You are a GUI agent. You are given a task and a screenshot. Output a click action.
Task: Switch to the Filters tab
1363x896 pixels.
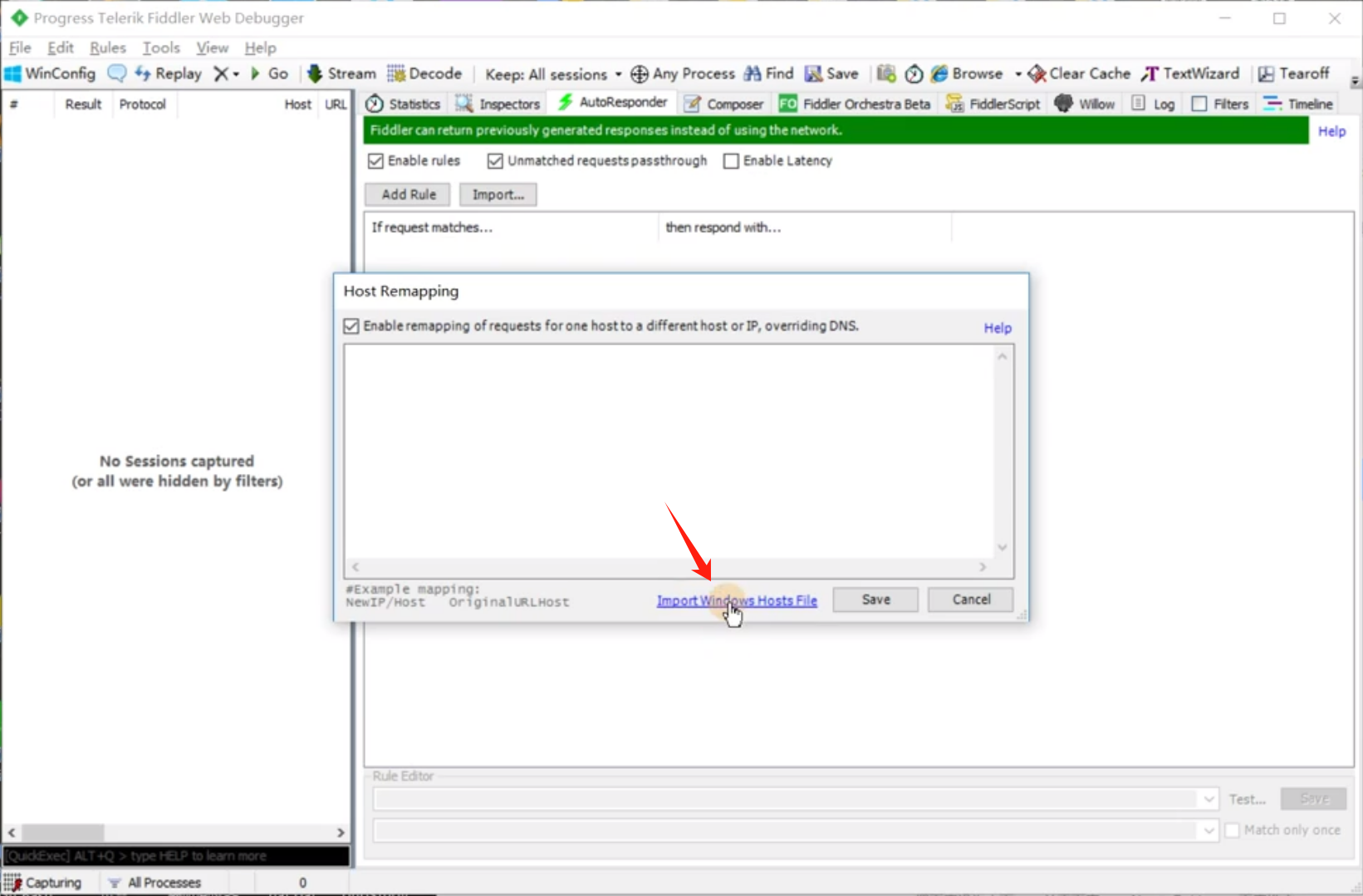pyautogui.click(x=1220, y=104)
